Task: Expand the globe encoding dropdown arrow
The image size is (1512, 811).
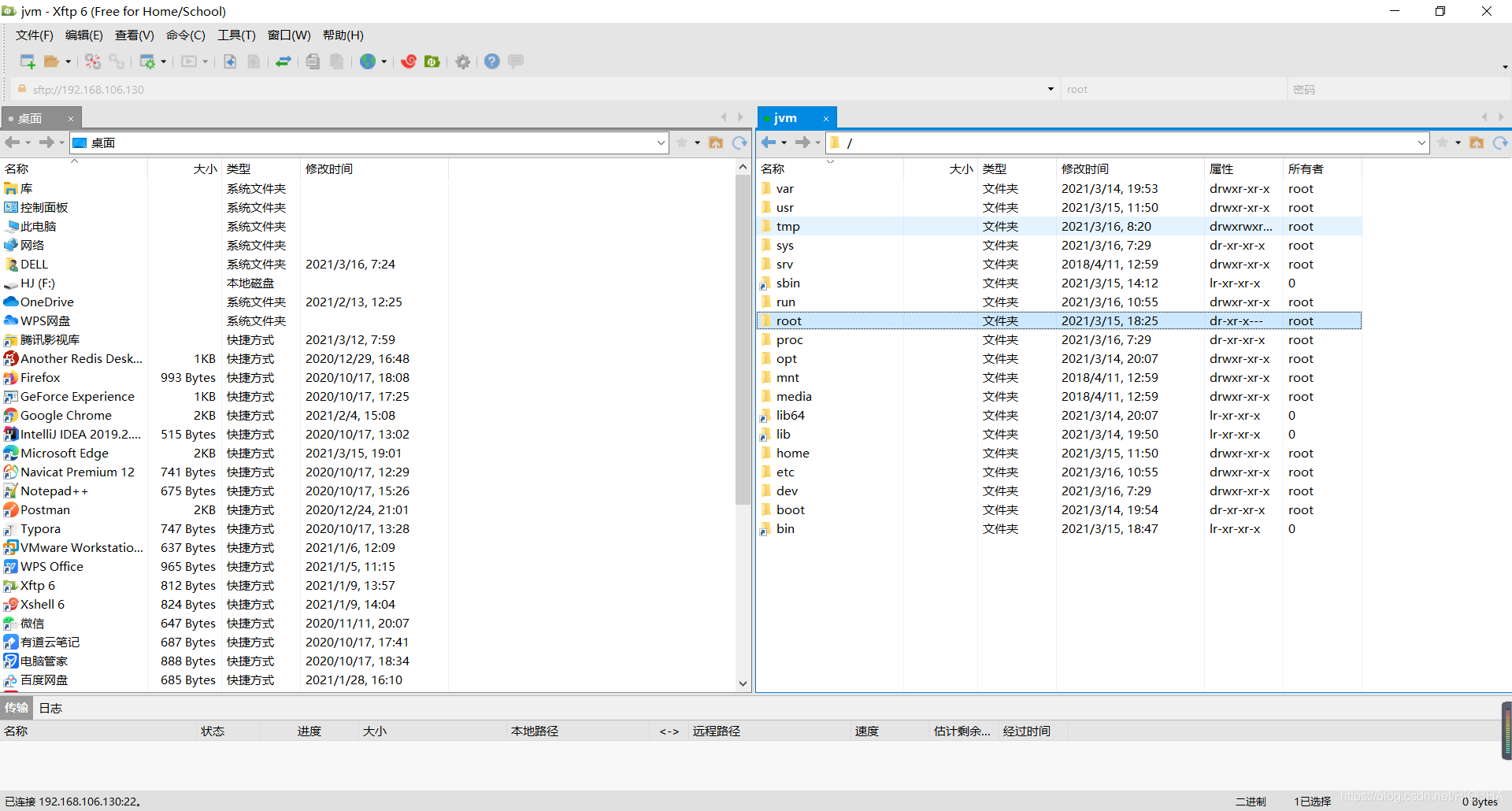Action: coord(384,61)
